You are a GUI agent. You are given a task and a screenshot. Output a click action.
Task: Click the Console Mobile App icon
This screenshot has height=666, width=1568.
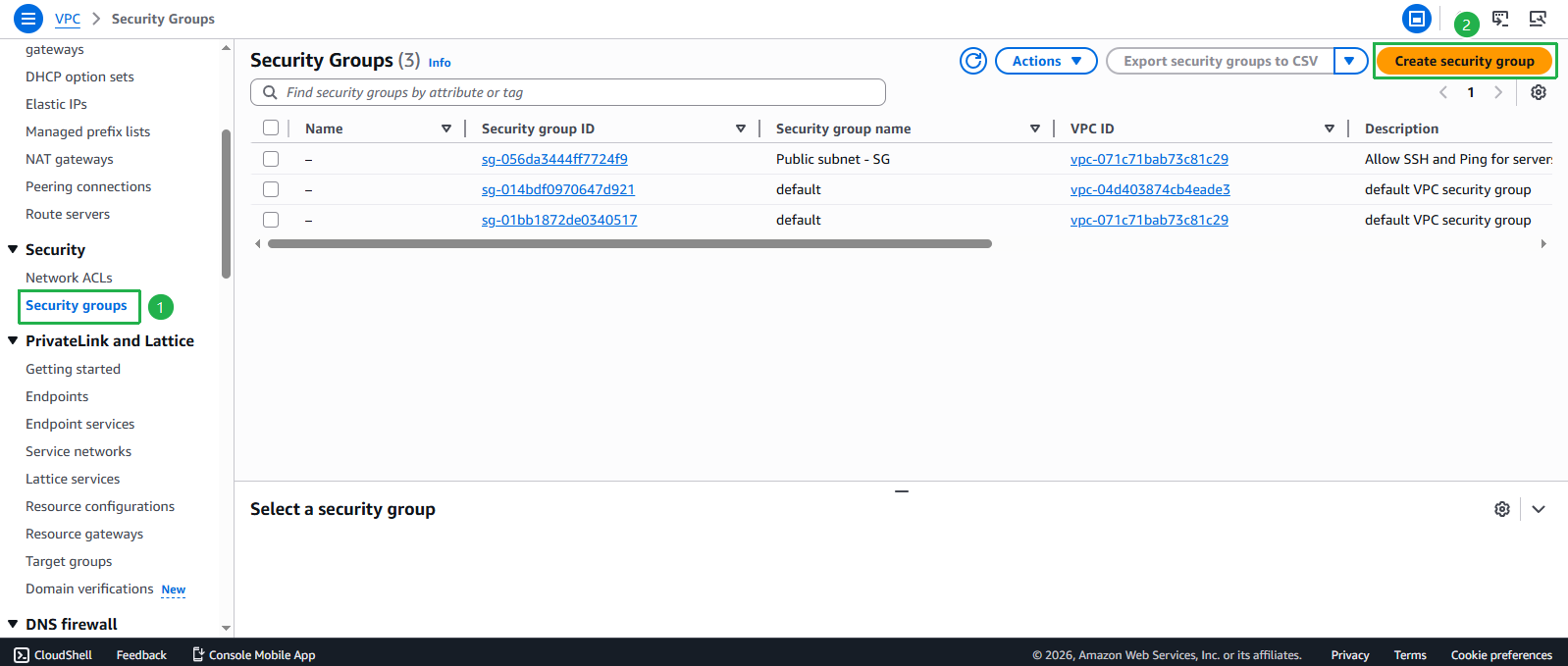tap(198, 654)
